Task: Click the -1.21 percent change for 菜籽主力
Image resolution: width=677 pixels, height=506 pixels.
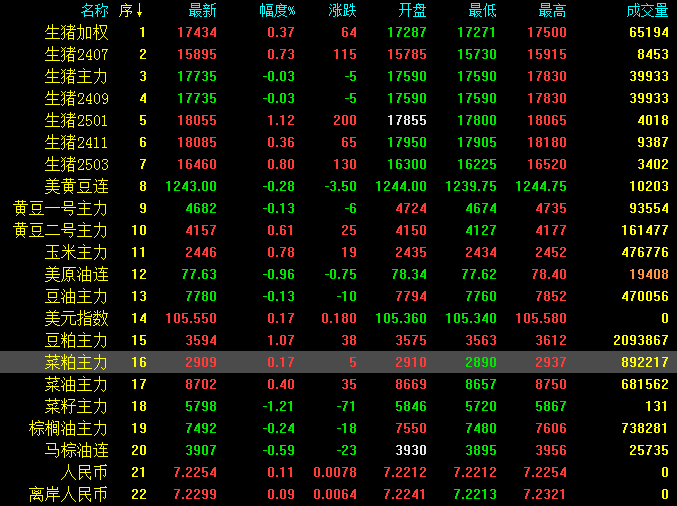Action: coord(279,406)
